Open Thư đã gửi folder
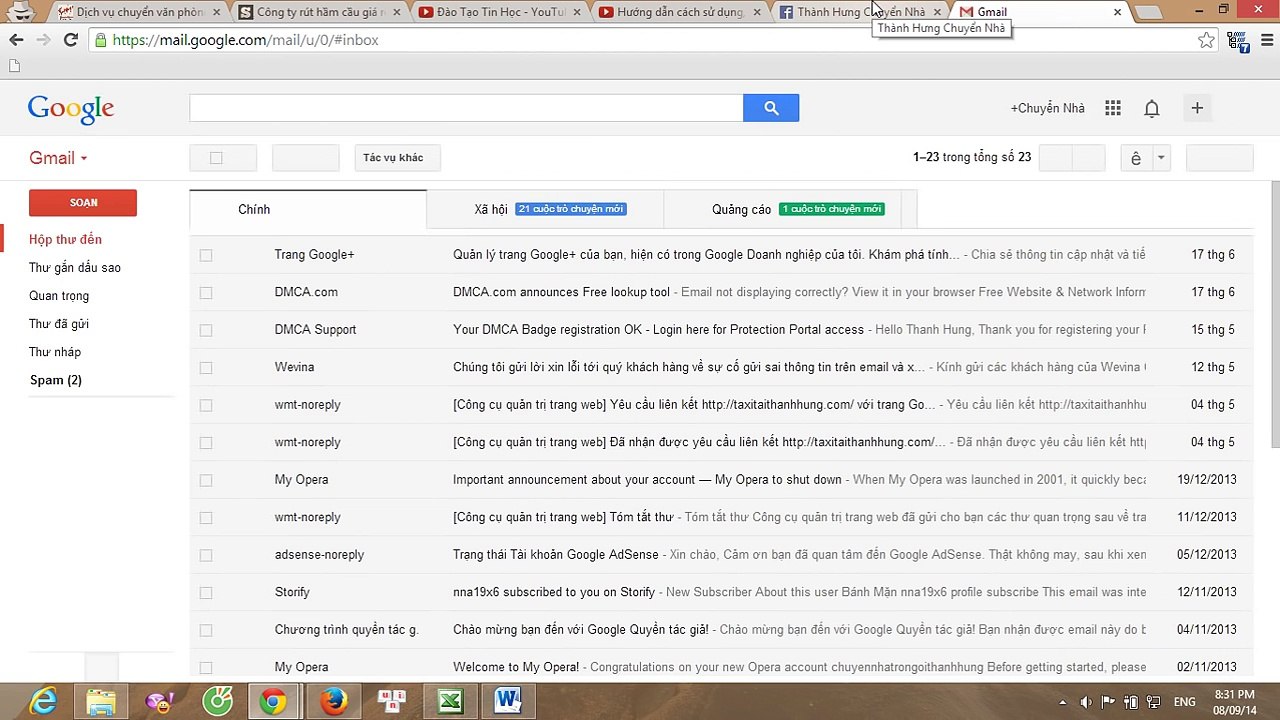 click(x=59, y=324)
